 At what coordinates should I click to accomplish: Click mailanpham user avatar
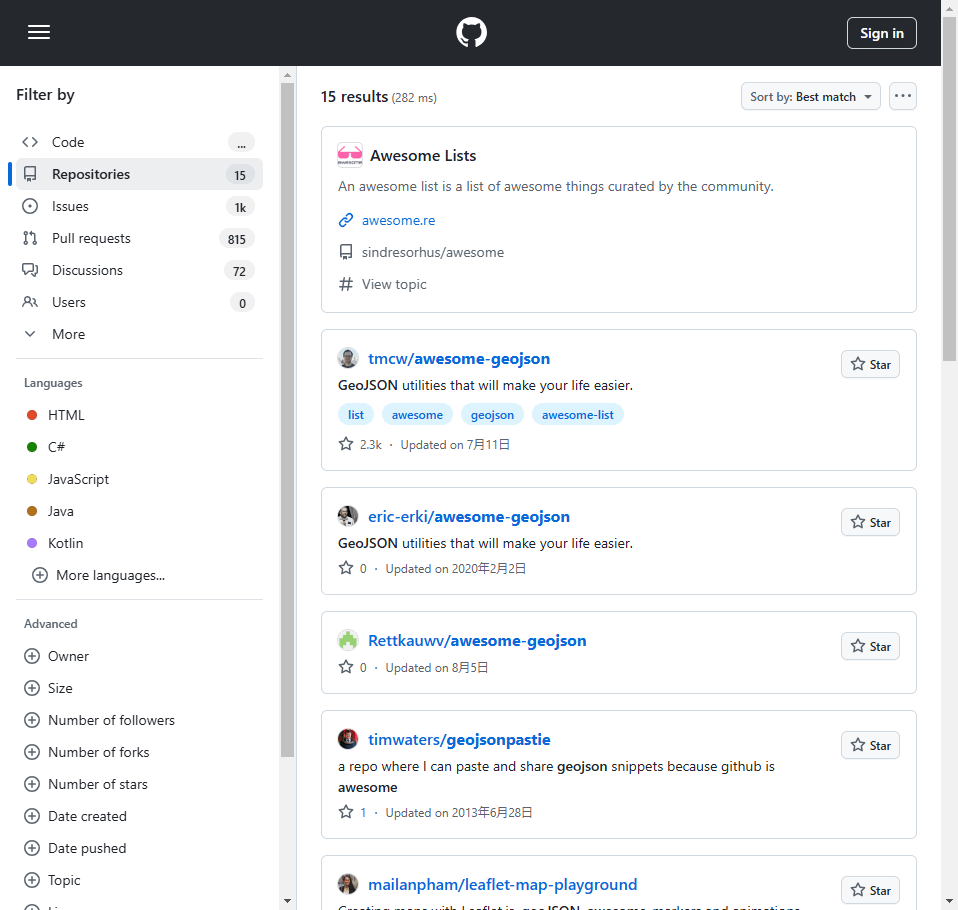pyautogui.click(x=348, y=884)
